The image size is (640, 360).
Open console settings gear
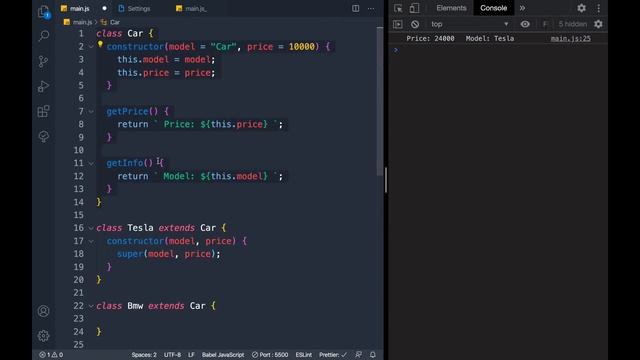[x=598, y=24]
